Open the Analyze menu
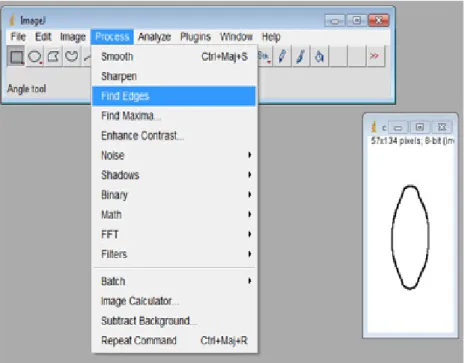Viewport: 465px width, 363px height. click(155, 37)
